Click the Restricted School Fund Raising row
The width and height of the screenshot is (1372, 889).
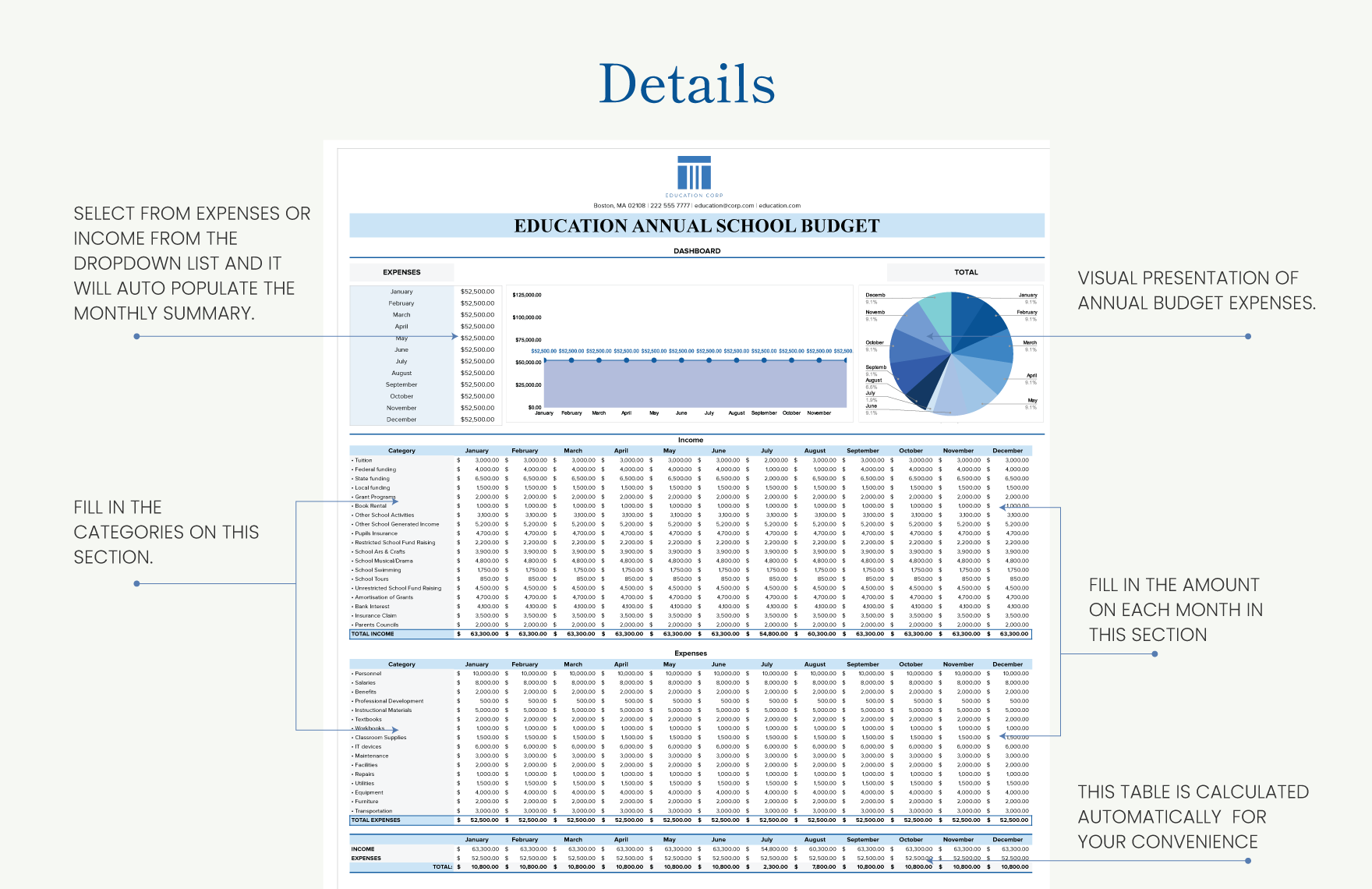pos(393,543)
